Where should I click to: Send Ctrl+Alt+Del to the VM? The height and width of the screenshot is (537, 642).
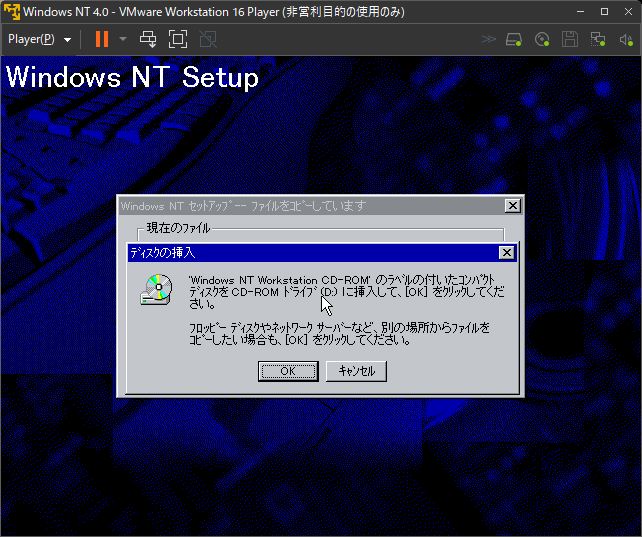tap(148, 39)
